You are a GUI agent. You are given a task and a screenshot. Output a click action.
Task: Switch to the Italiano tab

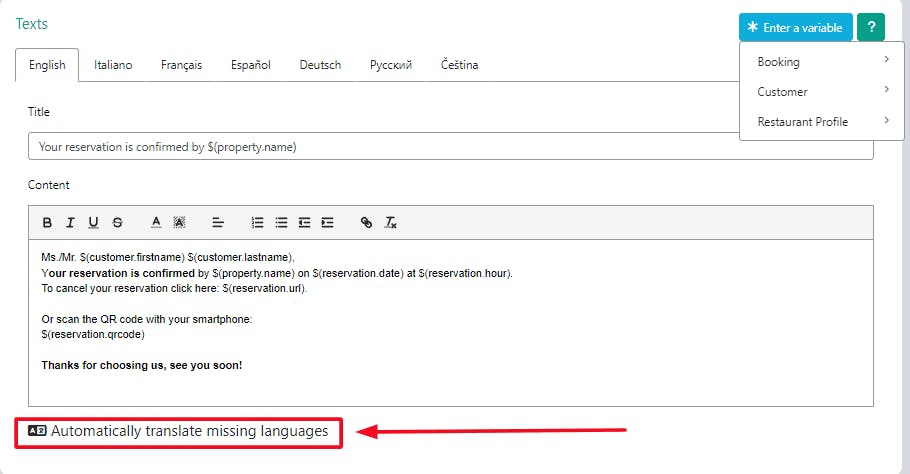(113, 65)
